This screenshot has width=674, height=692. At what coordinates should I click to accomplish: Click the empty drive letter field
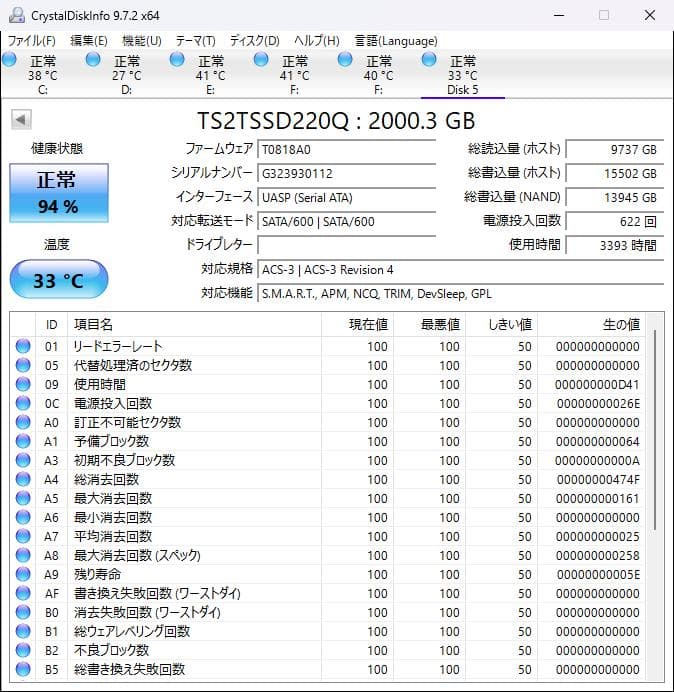click(x=346, y=245)
